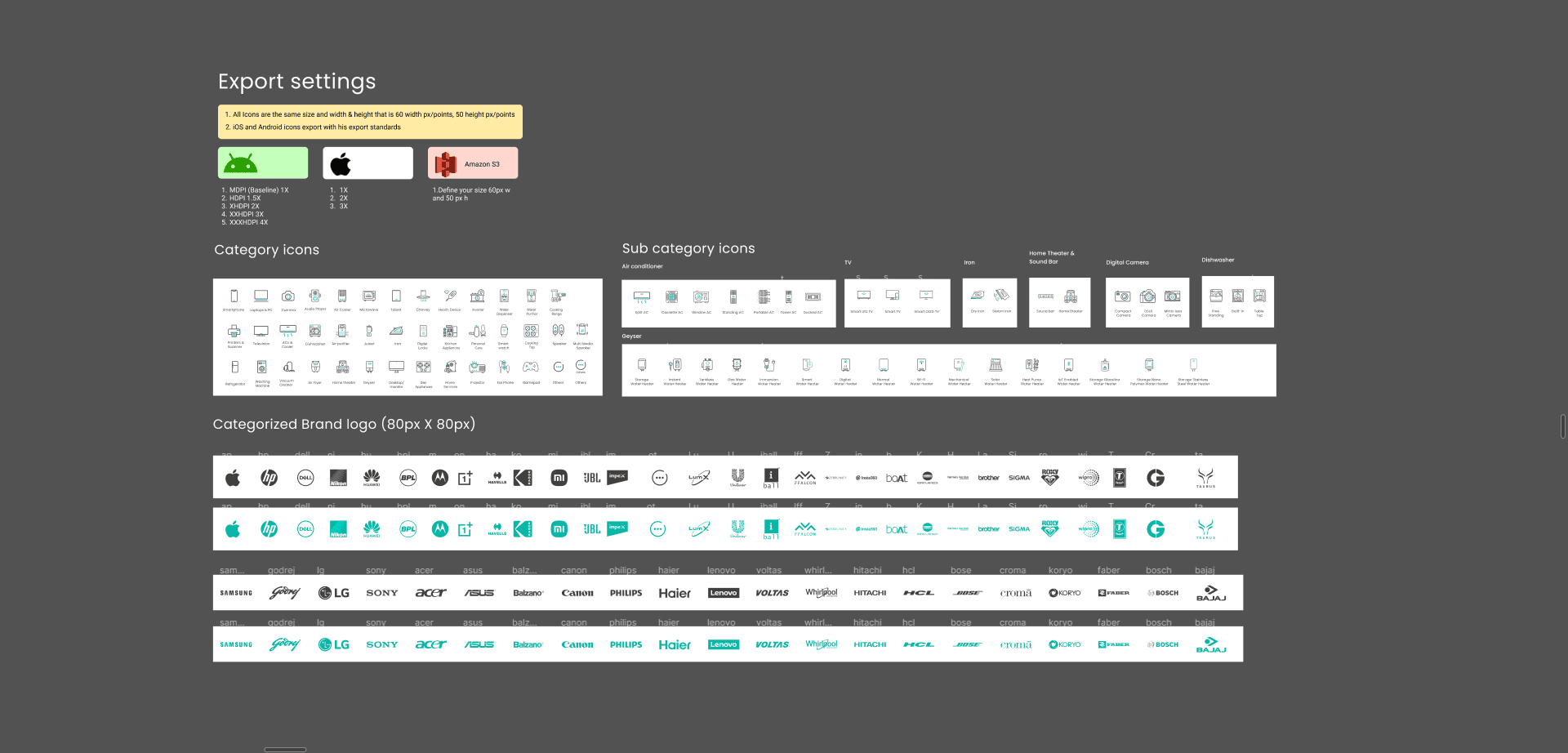Click the "Export settings" heading
Image resolution: width=1568 pixels, height=753 pixels.
tap(297, 82)
